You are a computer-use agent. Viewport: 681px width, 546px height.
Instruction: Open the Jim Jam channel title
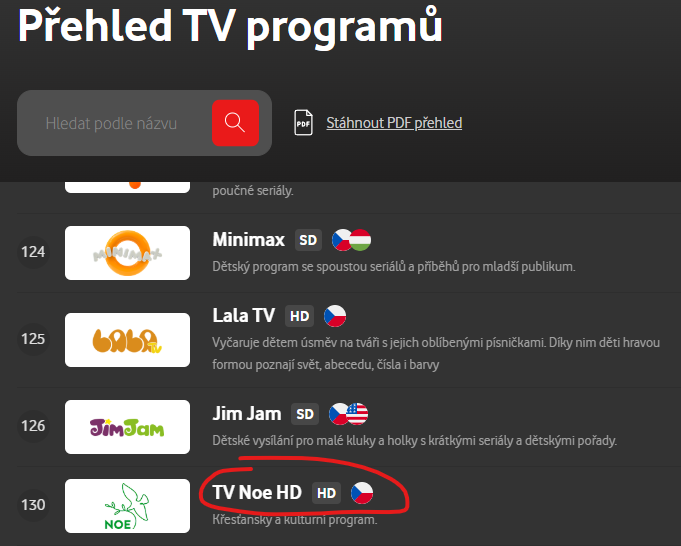247,414
